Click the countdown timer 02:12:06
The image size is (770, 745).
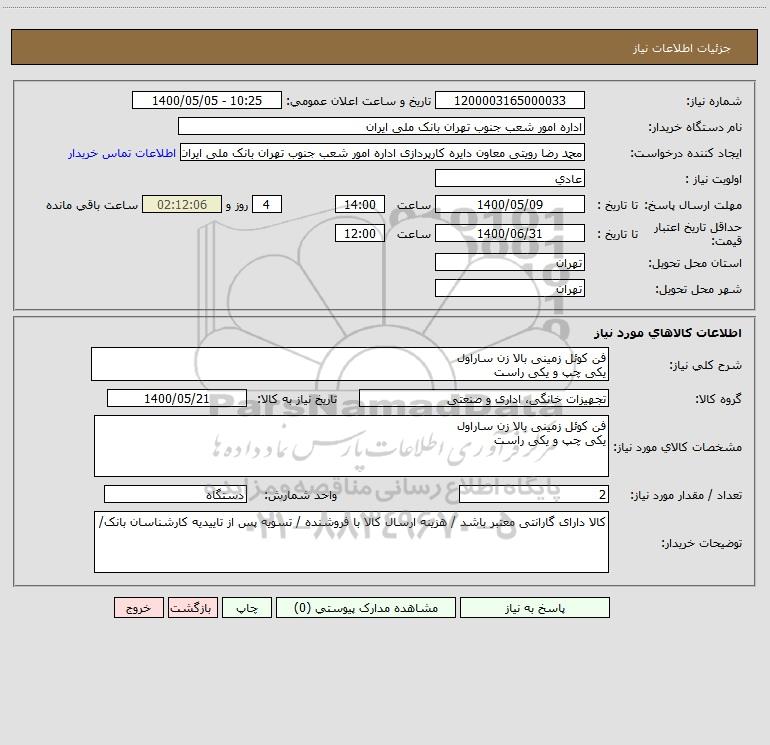182,204
